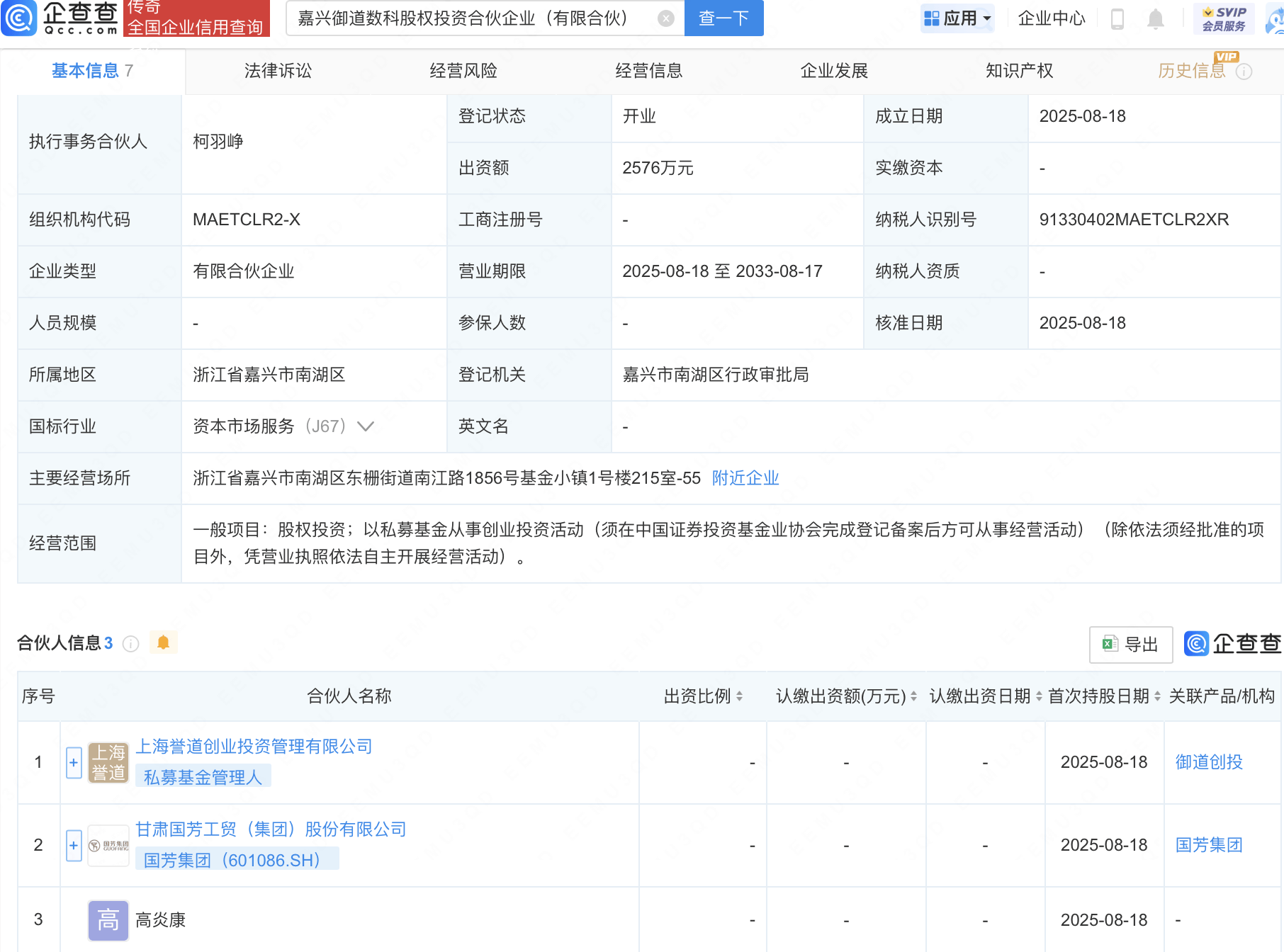Click the partner name 高炎康
The height and width of the screenshot is (952, 1284).
coord(161,920)
